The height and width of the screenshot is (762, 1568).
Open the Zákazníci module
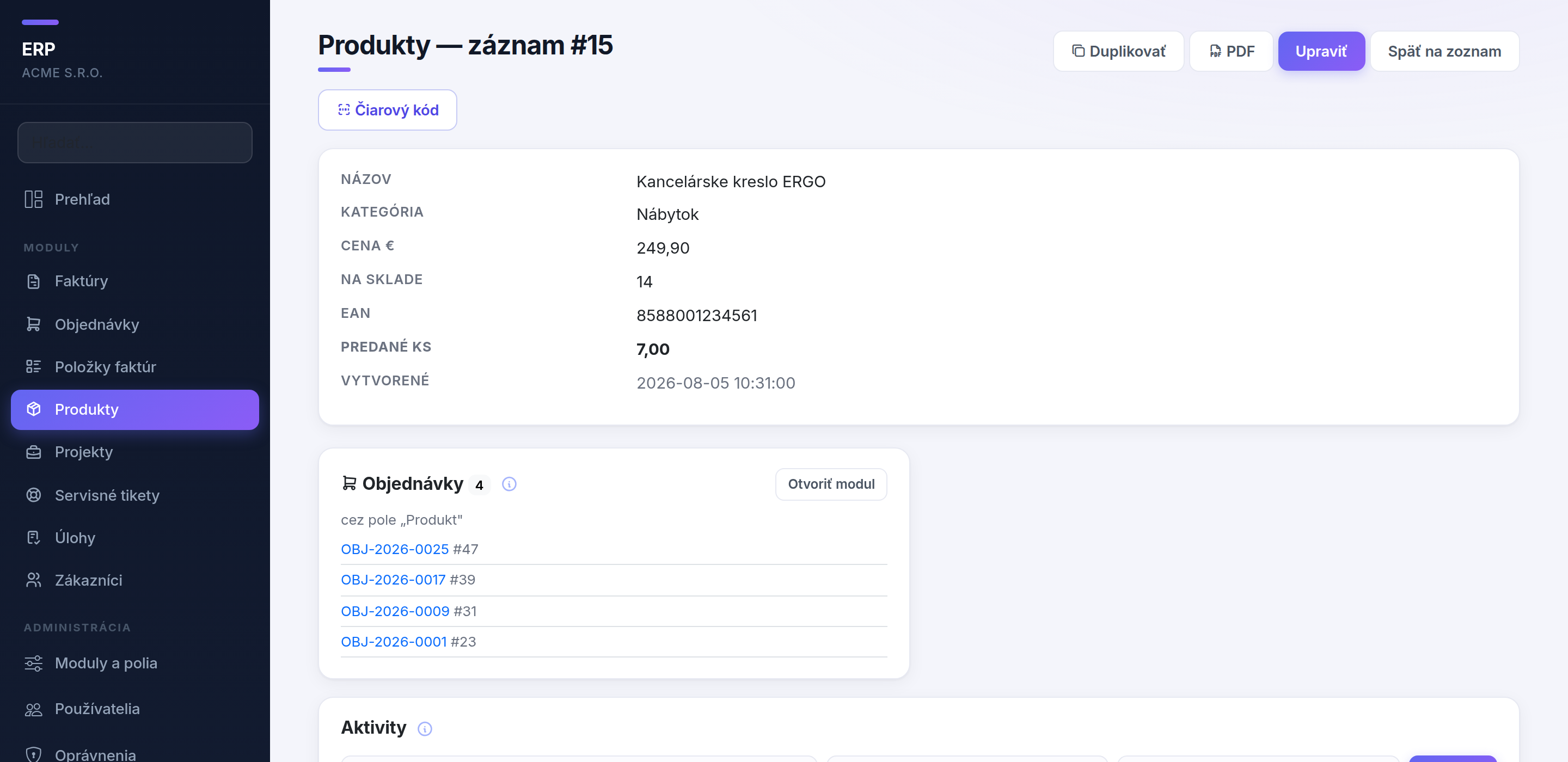[x=134, y=580]
